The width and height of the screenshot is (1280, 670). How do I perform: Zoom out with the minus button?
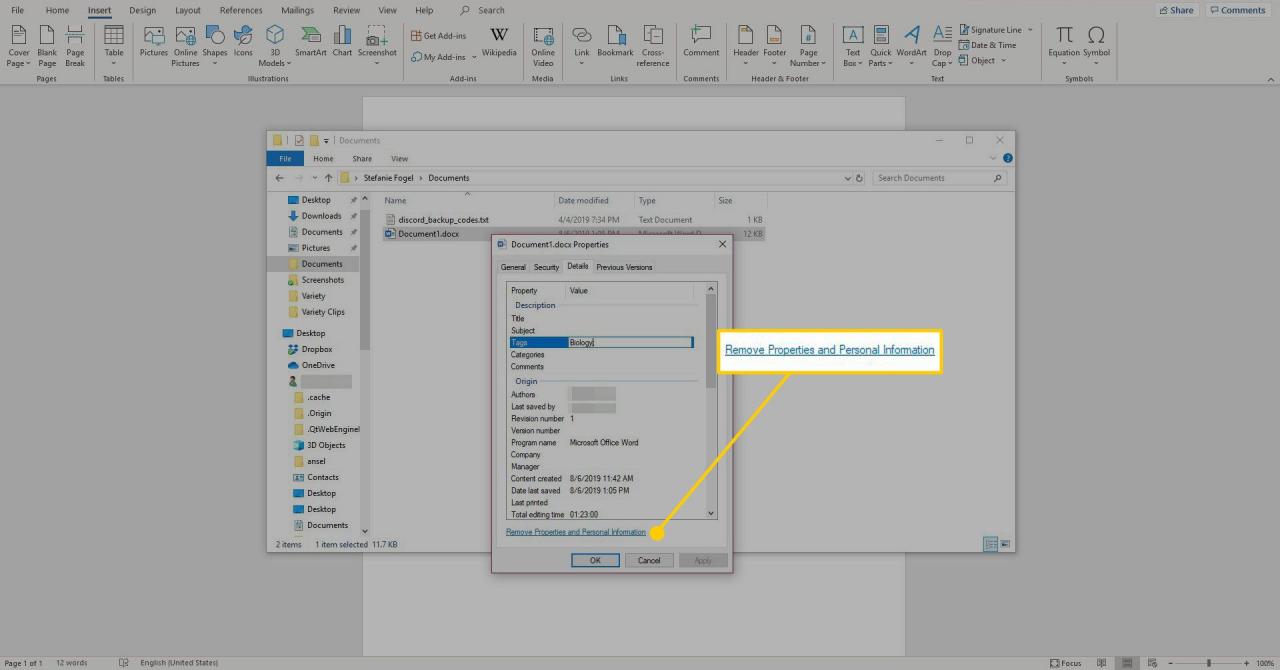1171,663
